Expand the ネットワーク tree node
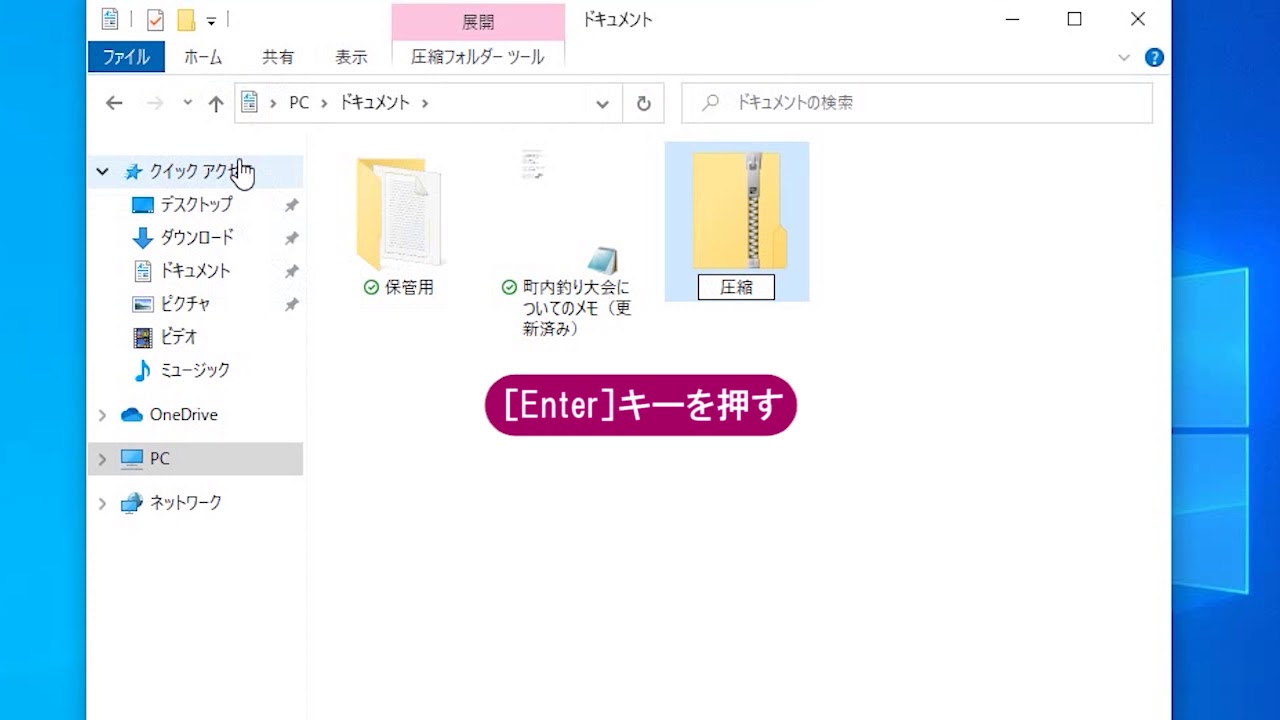Screen dimensions: 1280x720 (102, 503)
